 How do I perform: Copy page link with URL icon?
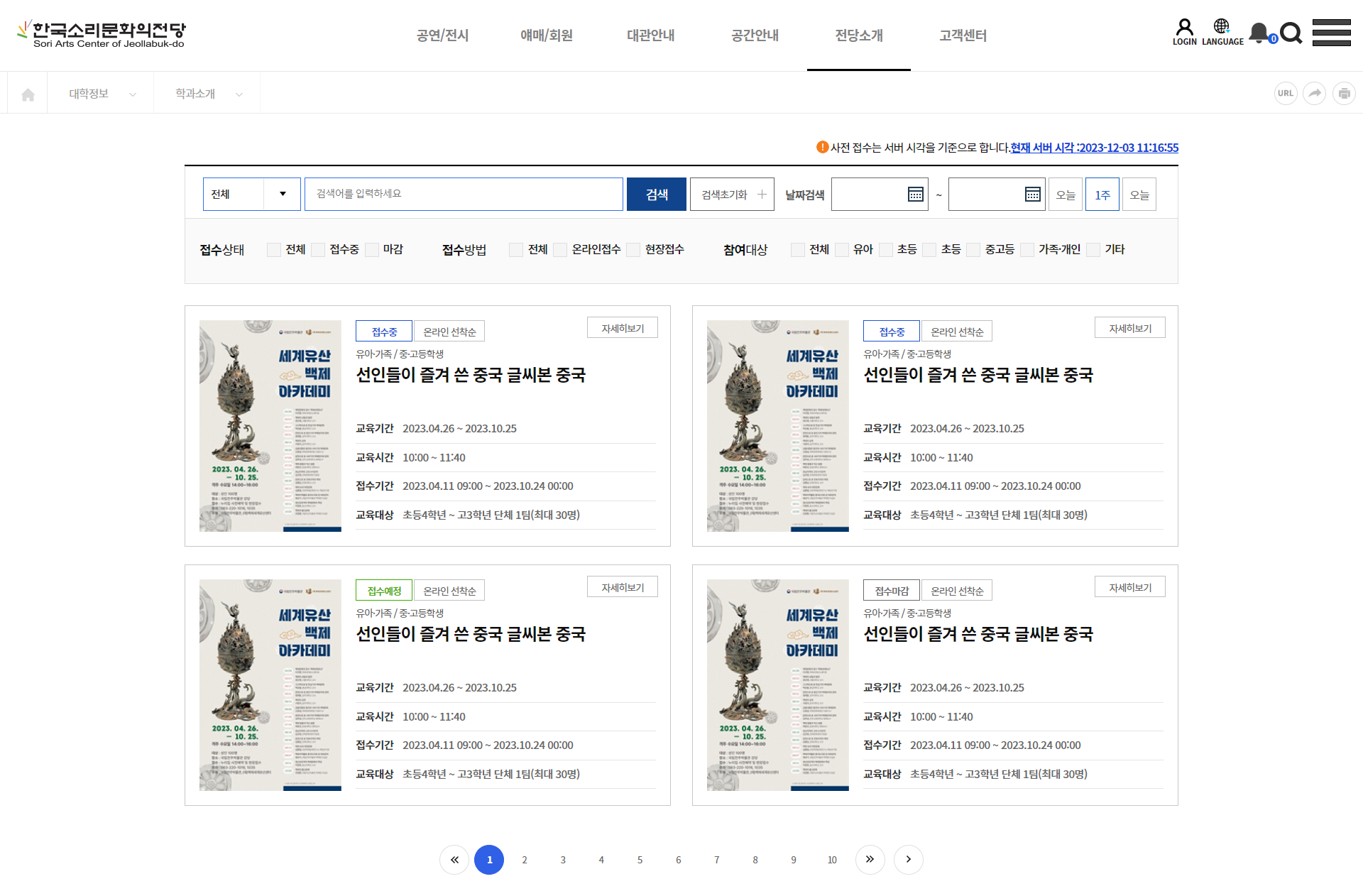(1286, 94)
